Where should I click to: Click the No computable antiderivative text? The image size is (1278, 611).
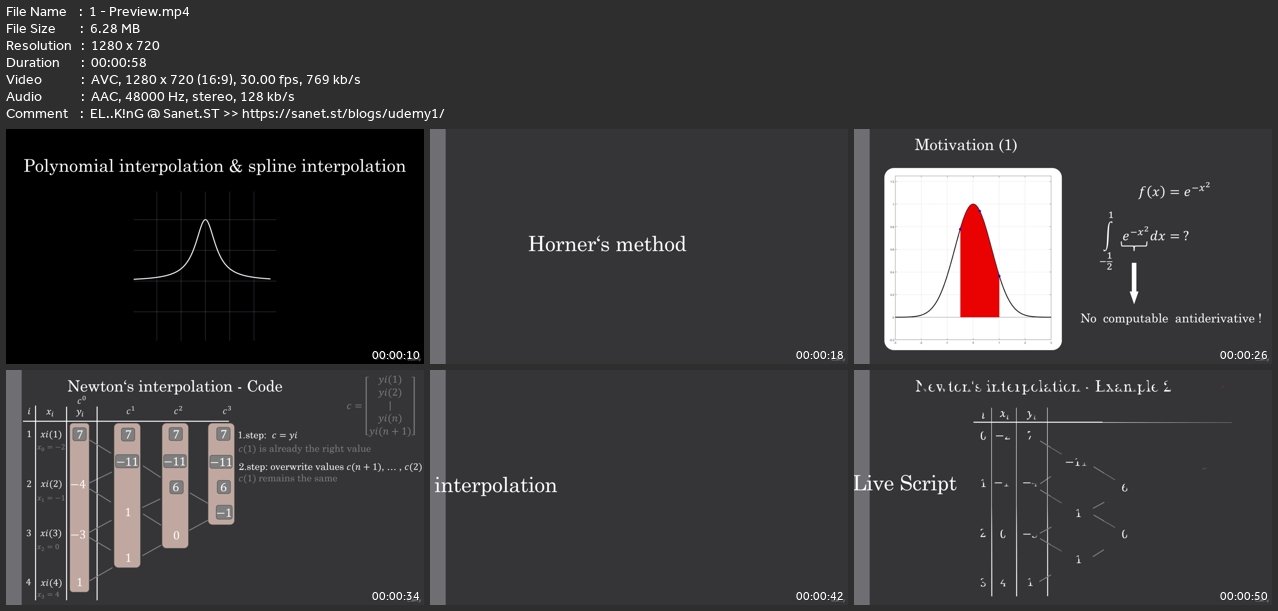coord(1170,319)
